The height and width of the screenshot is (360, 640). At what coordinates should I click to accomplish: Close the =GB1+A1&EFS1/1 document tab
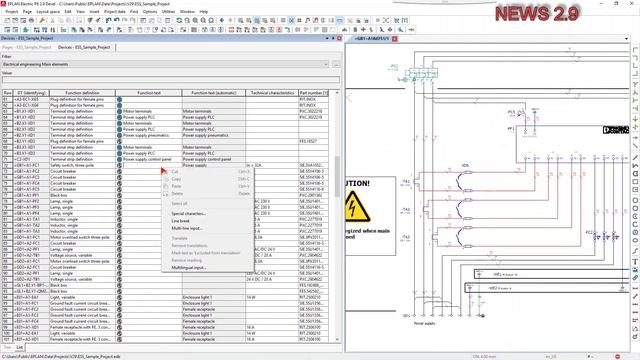click(395, 39)
